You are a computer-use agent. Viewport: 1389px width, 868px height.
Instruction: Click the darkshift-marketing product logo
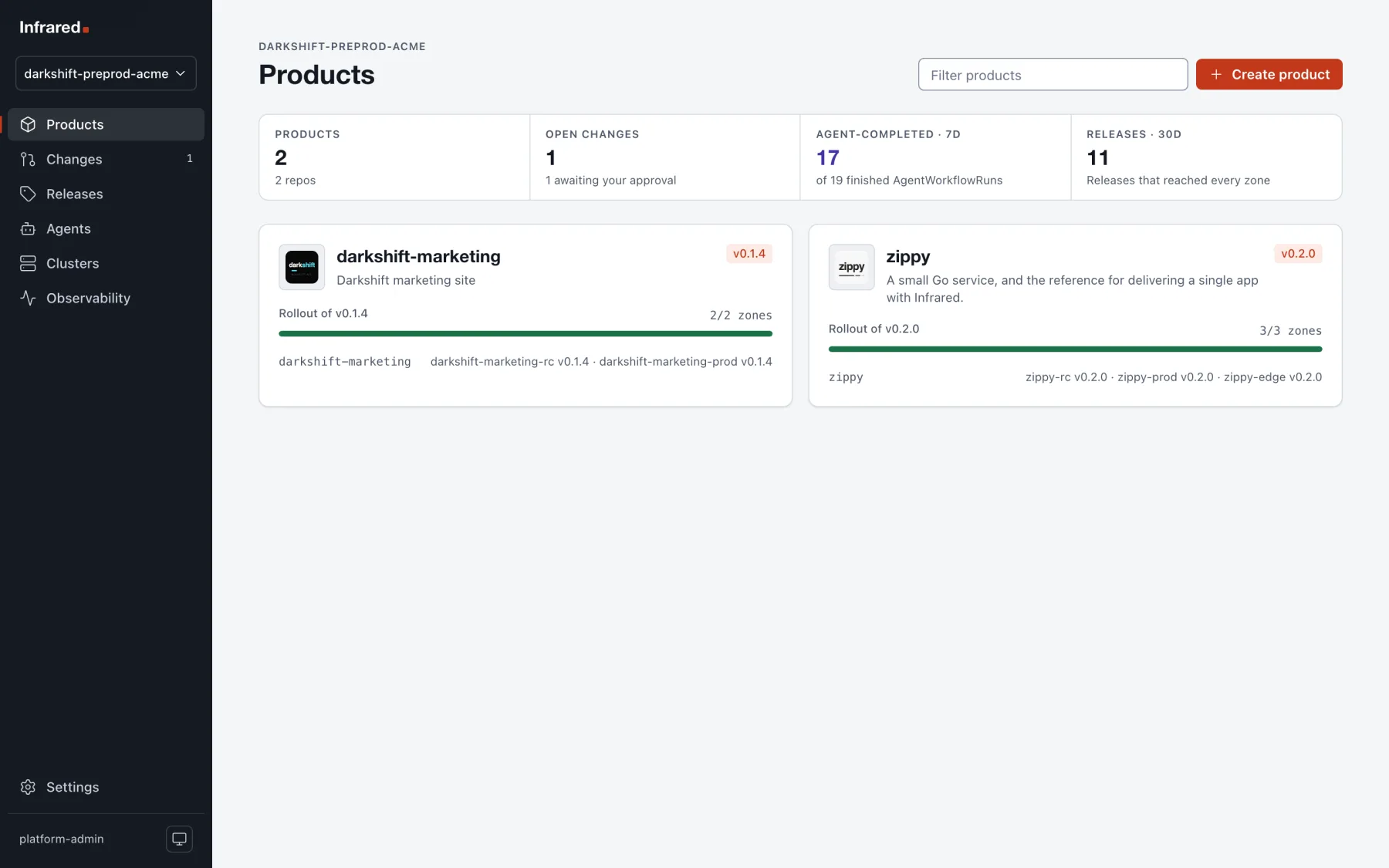(x=302, y=267)
